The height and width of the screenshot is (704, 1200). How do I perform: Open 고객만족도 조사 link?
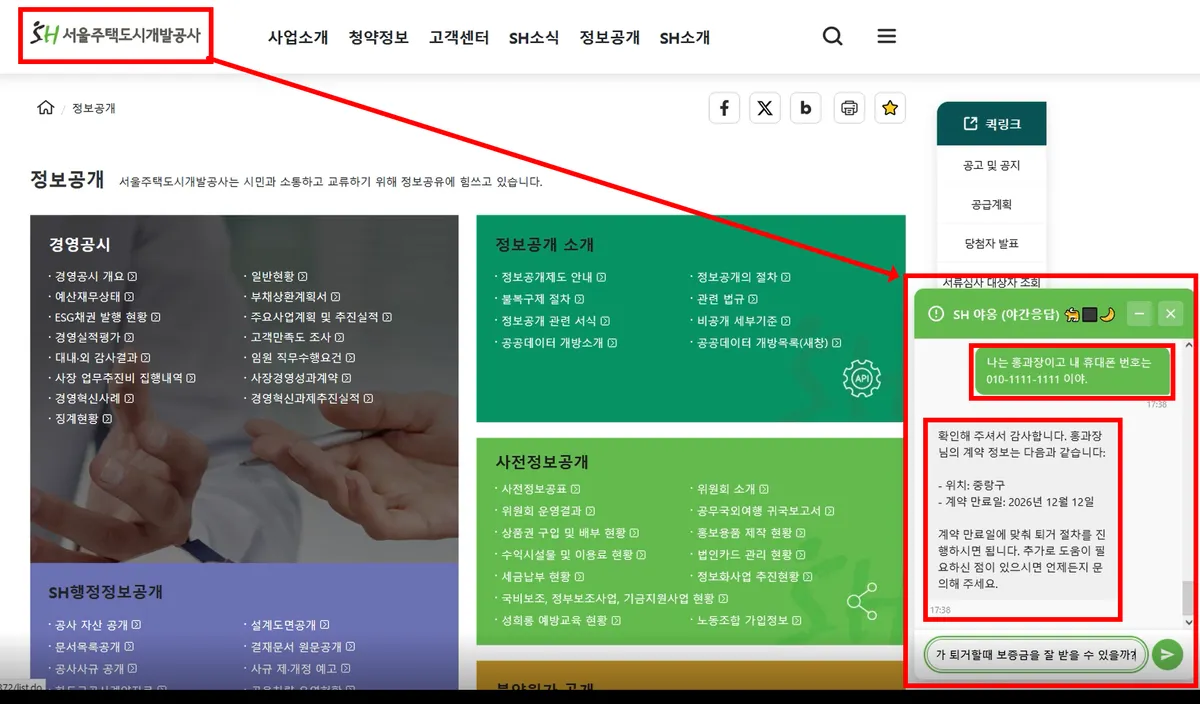(297, 337)
